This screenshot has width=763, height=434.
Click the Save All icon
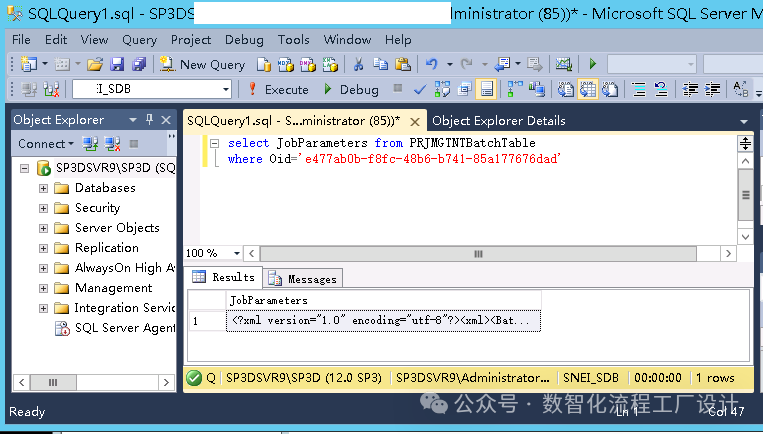pos(139,64)
